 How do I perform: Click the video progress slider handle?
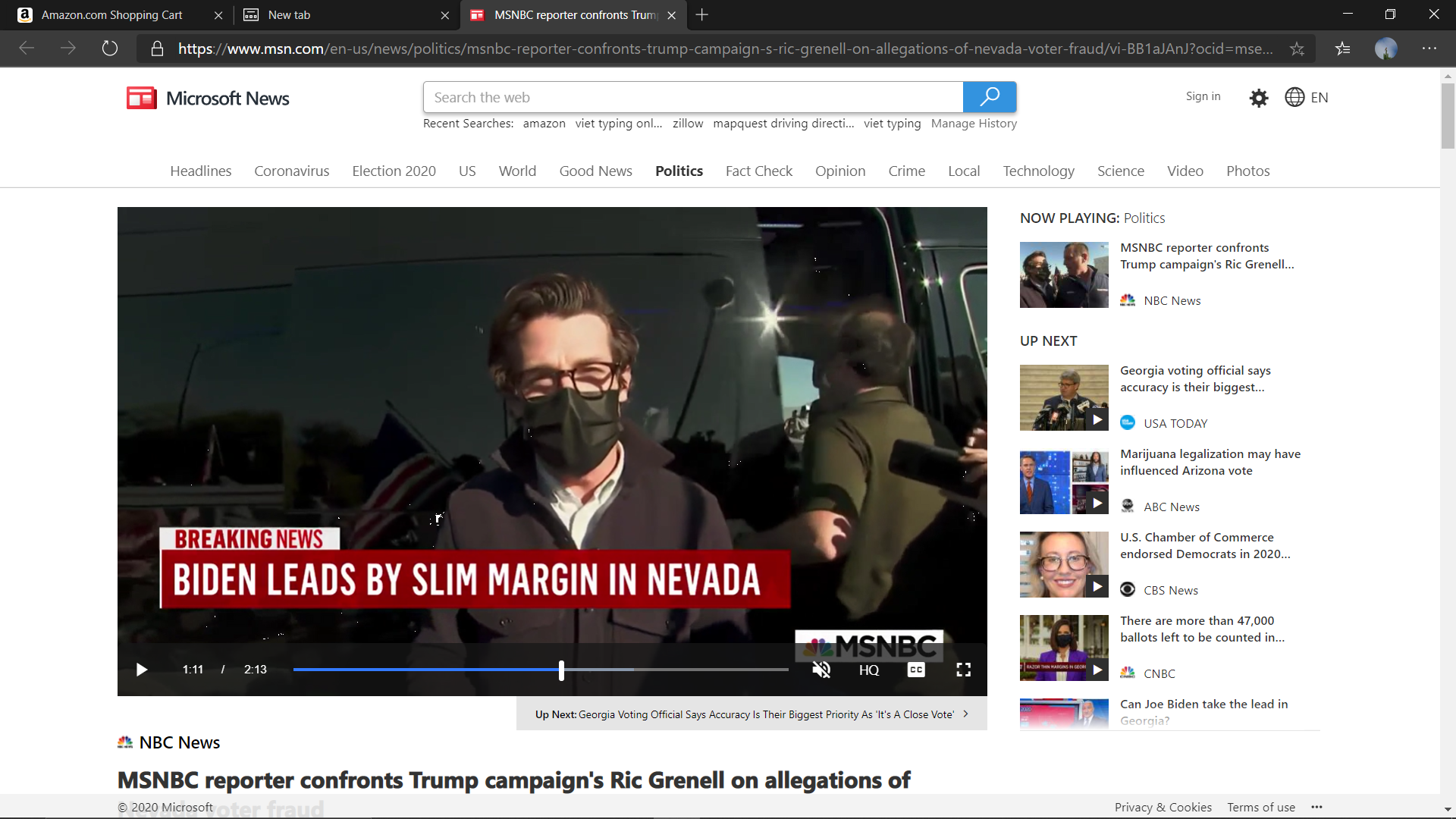click(x=561, y=670)
